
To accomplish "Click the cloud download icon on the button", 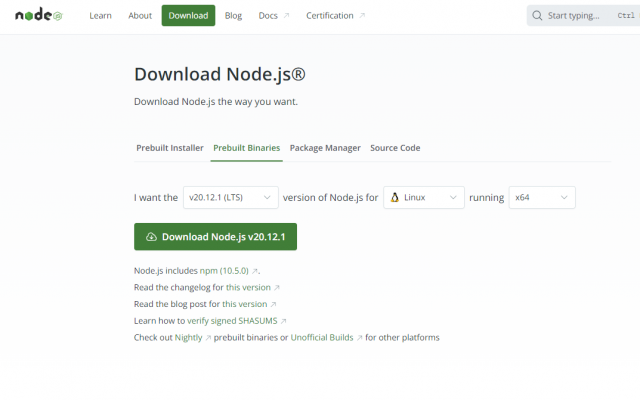I will [151, 237].
